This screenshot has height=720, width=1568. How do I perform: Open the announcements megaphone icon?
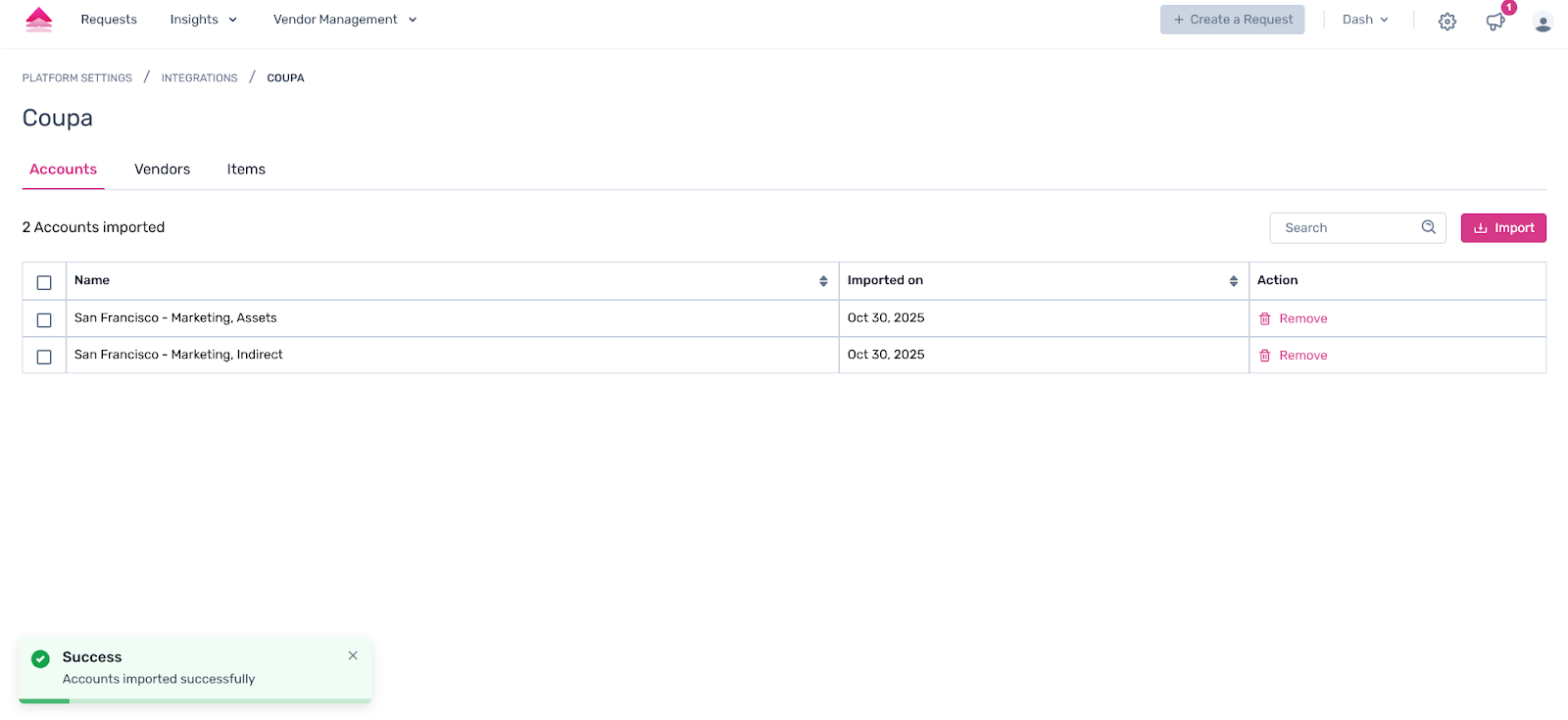(x=1494, y=22)
